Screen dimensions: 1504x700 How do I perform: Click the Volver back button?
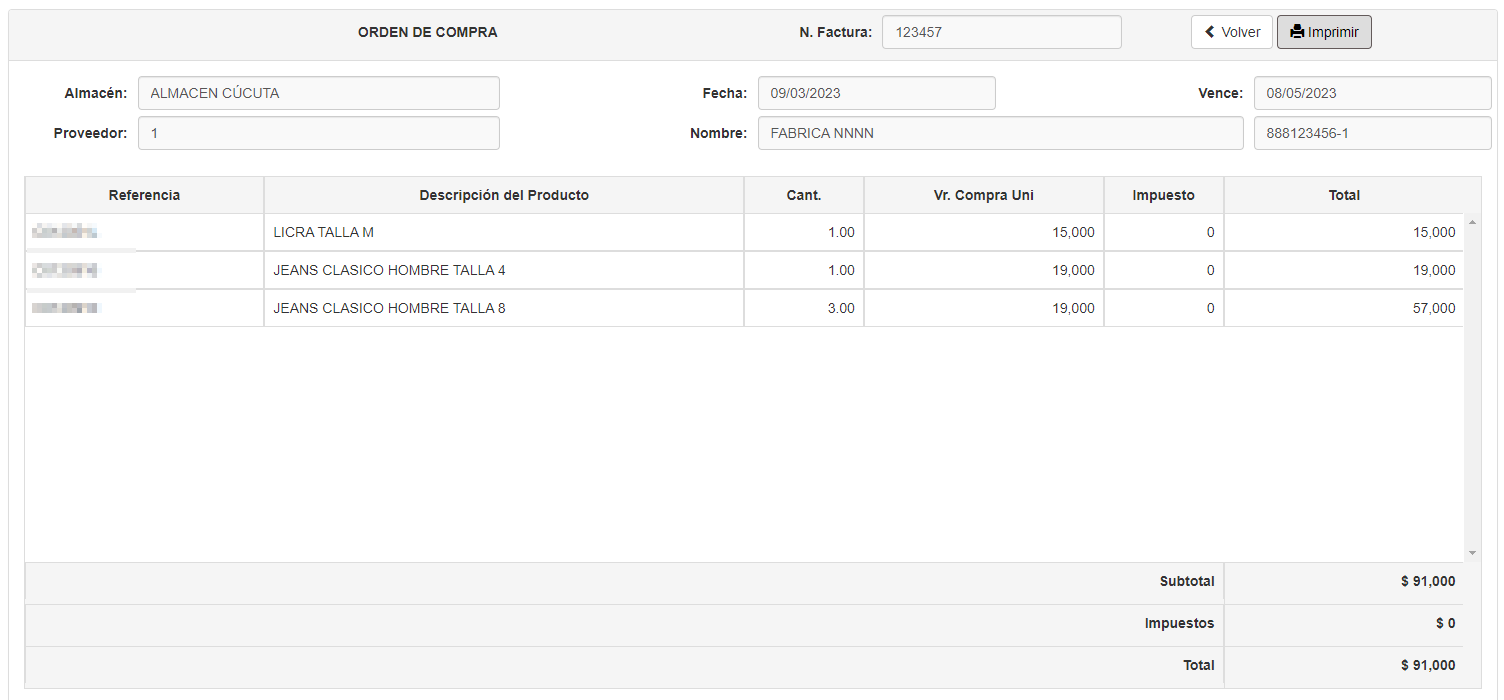[1231, 32]
